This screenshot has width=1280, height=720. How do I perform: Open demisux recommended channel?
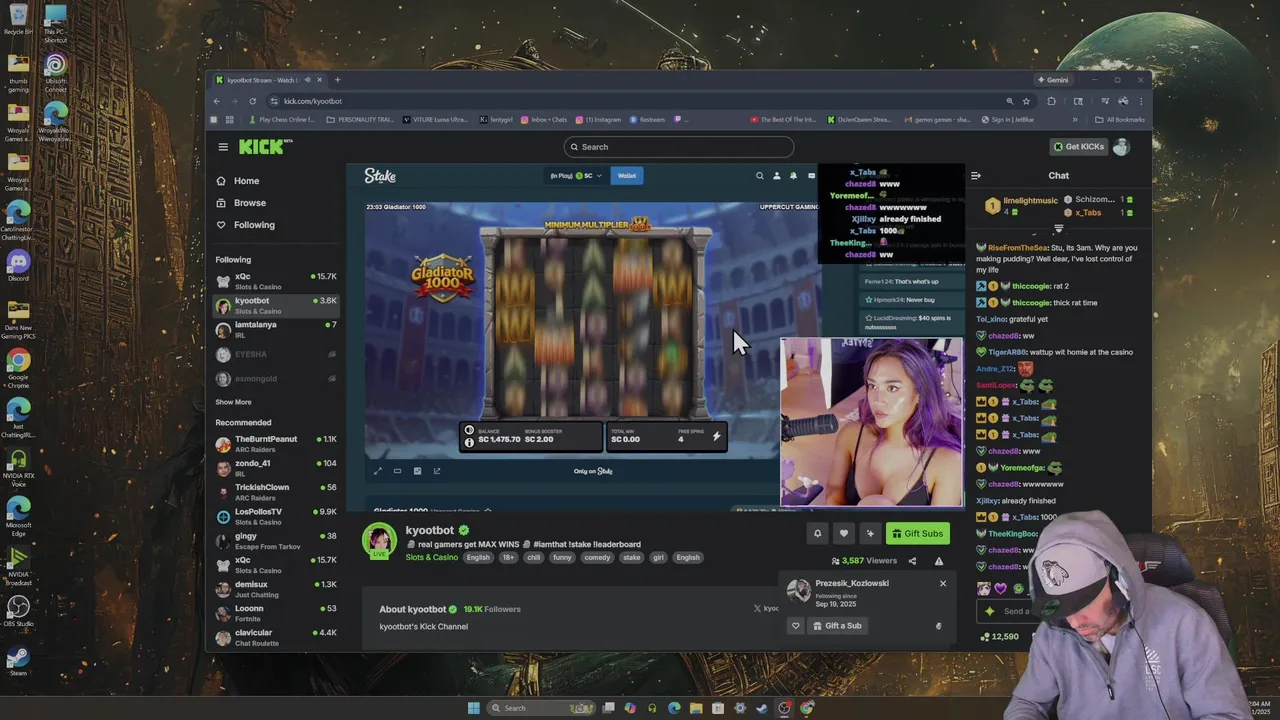pyautogui.click(x=276, y=589)
